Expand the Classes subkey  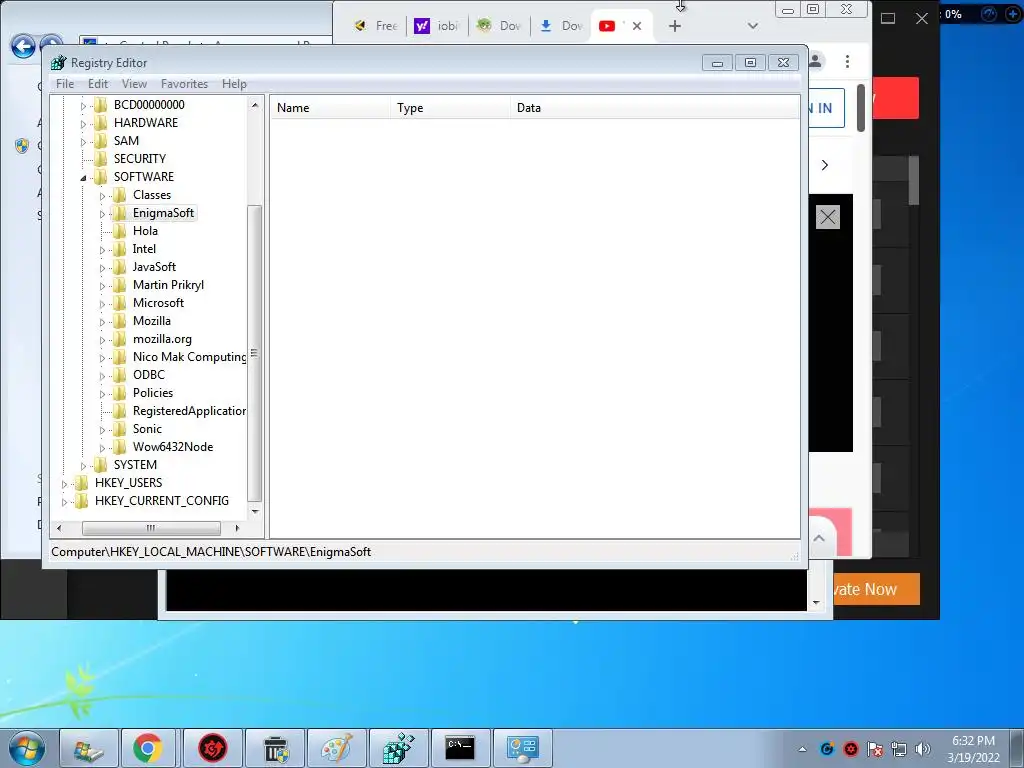[x=102, y=196]
